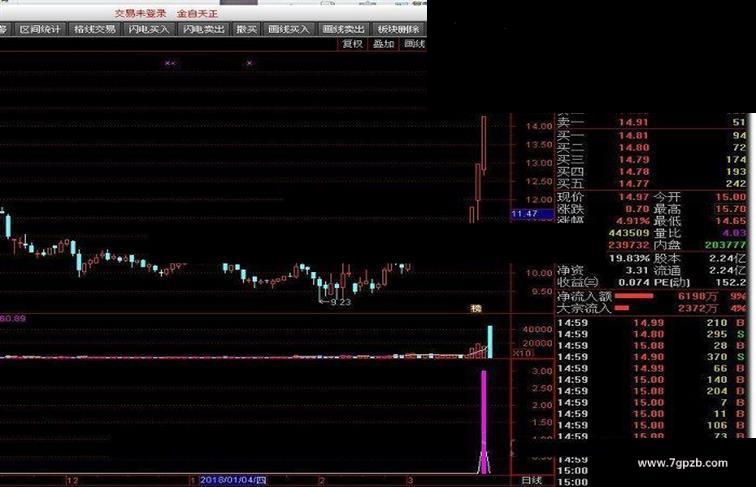Click the 闪电买入 quick-buy button
Image resolution: width=756 pixels, height=487 pixels.
149,29
